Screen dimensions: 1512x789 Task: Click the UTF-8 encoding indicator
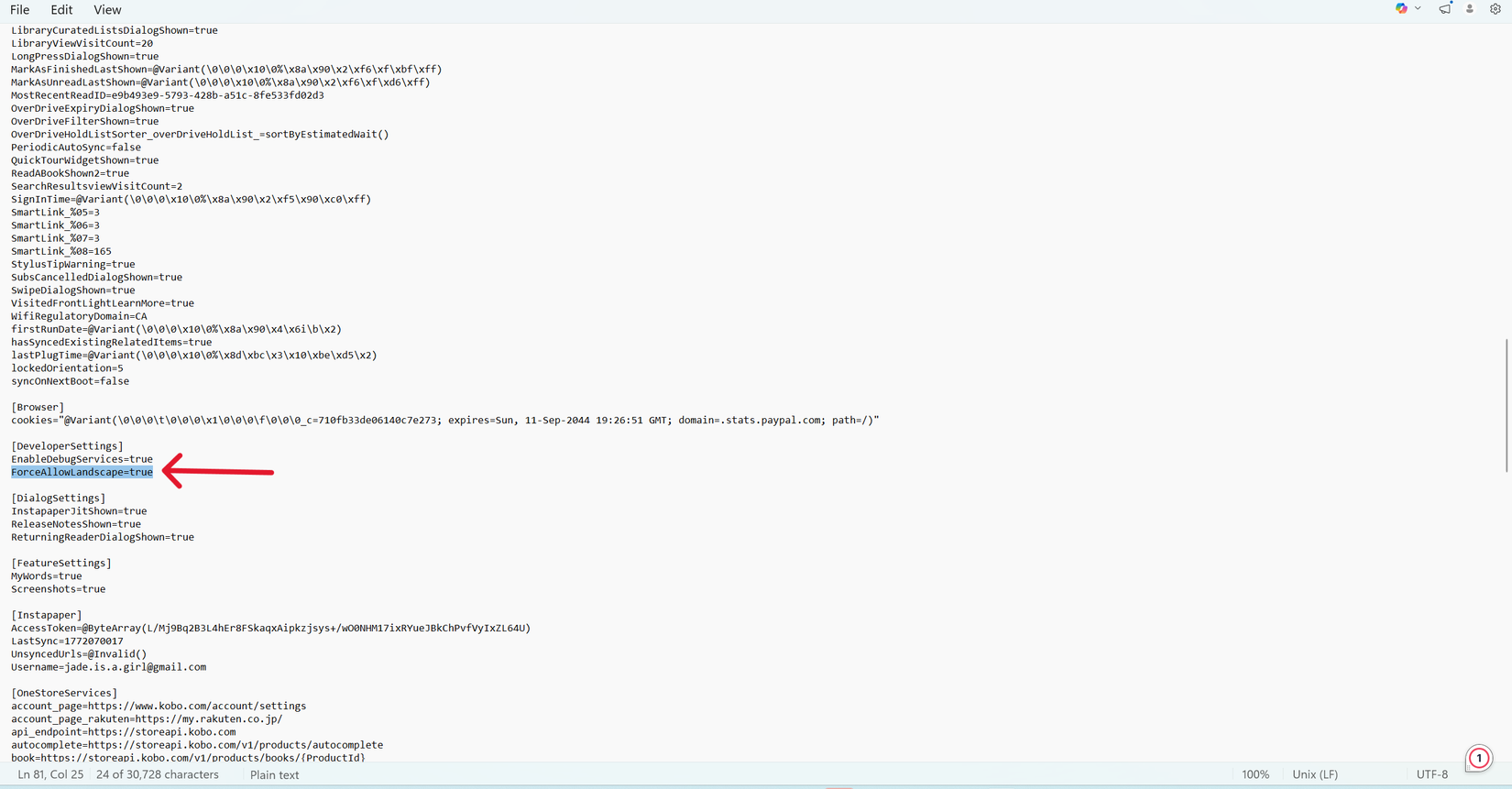coord(1432,774)
